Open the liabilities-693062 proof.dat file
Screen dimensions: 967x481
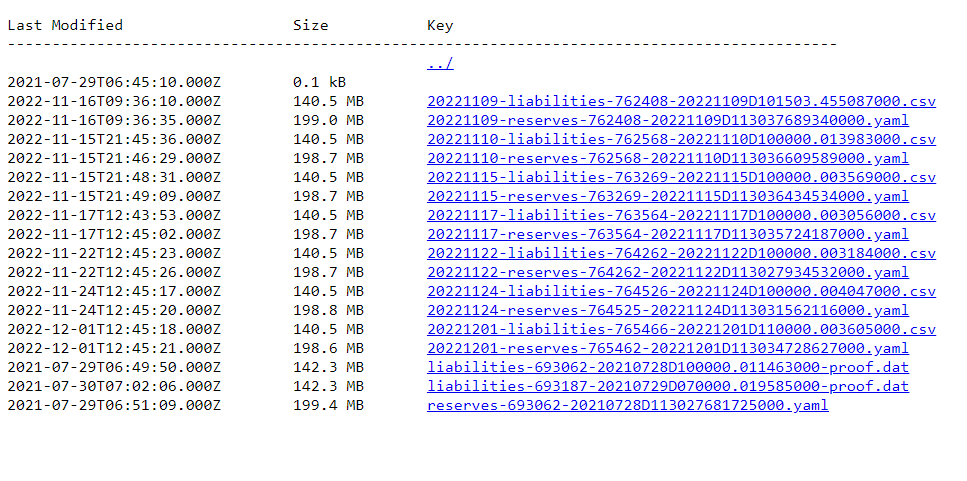point(667,367)
